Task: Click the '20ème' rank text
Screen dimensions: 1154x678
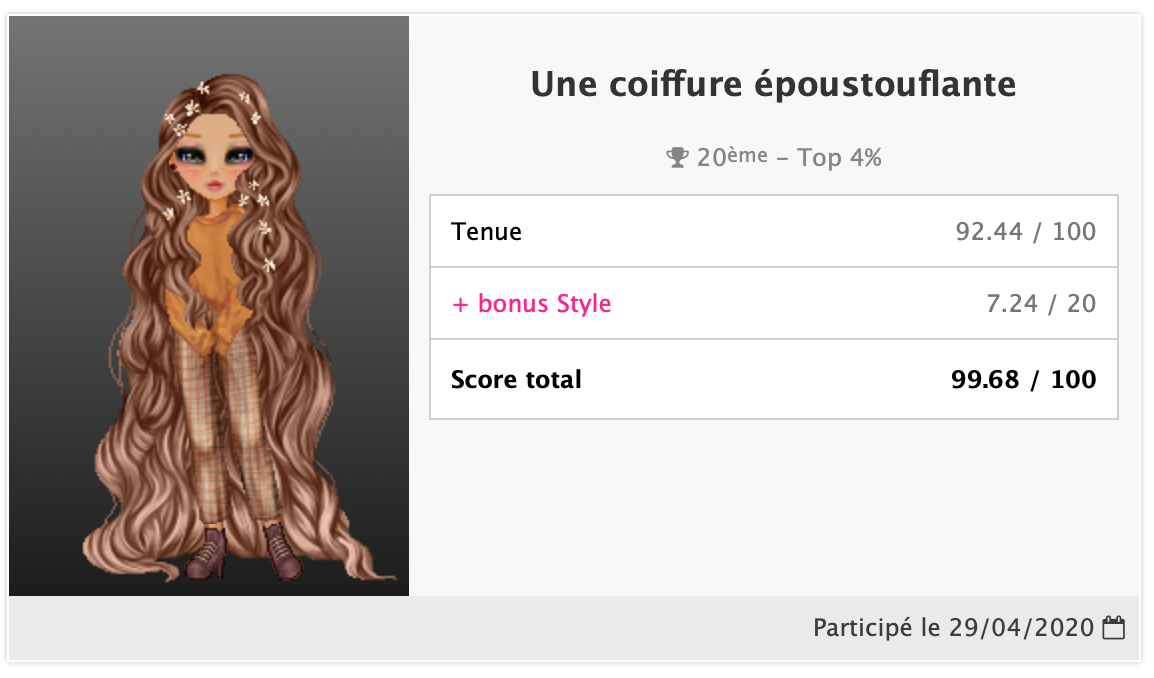Action: click(732, 157)
